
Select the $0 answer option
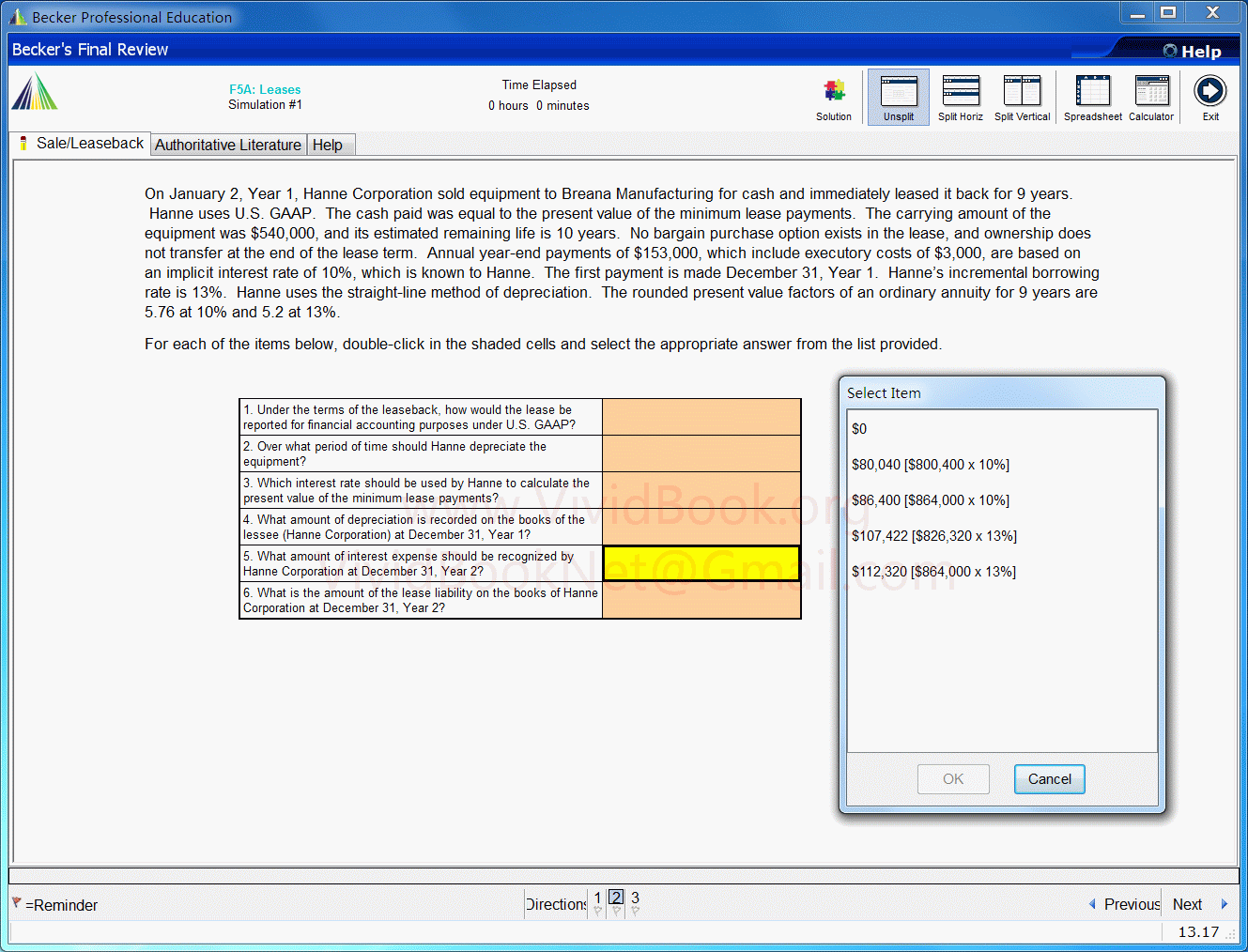click(859, 429)
